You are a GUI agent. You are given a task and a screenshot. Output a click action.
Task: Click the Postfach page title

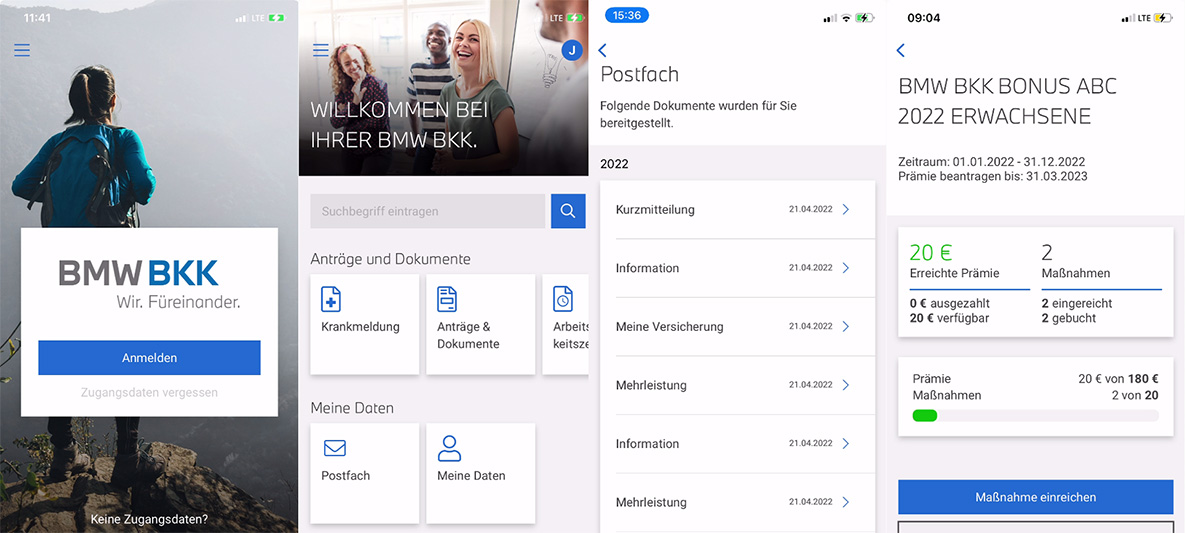[639, 74]
